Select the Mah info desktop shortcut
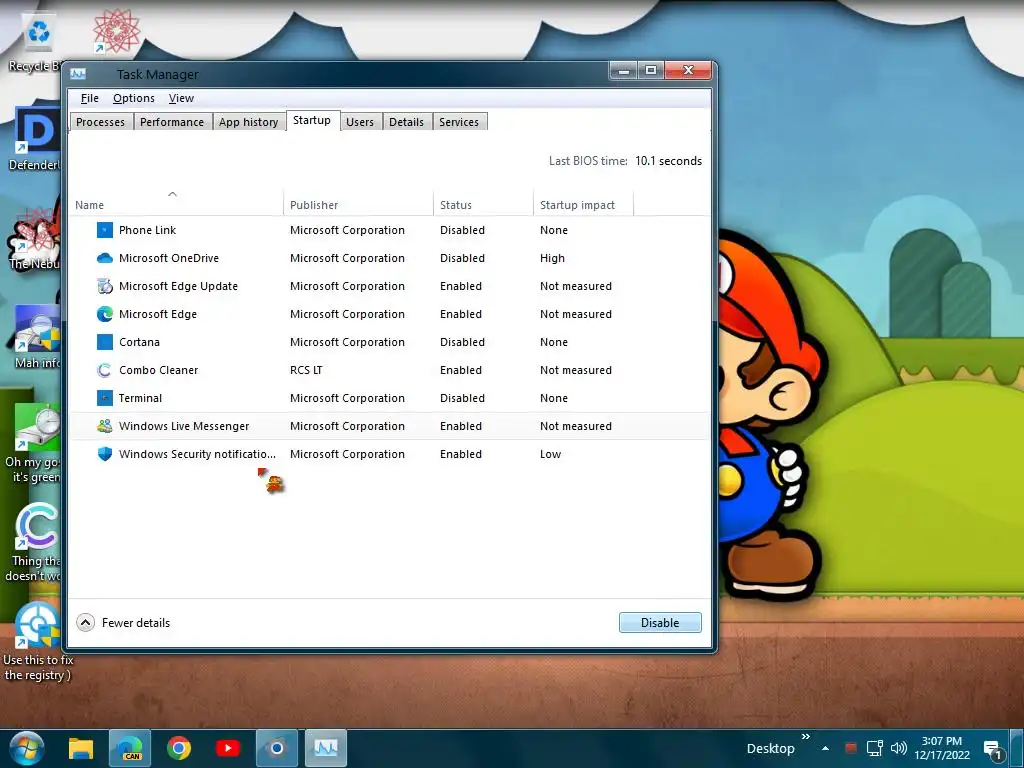Screen dimensions: 1024x768 [x=37, y=337]
